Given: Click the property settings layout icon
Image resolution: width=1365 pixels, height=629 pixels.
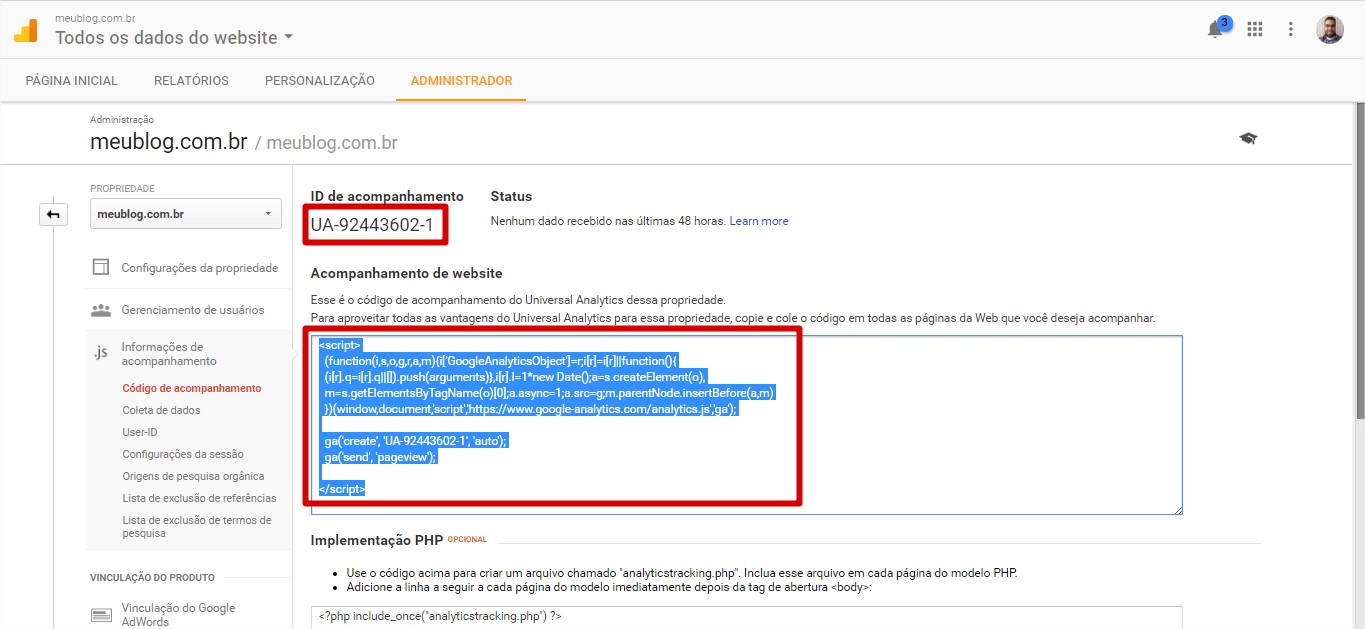Looking at the screenshot, I should click(x=100, y=267).
